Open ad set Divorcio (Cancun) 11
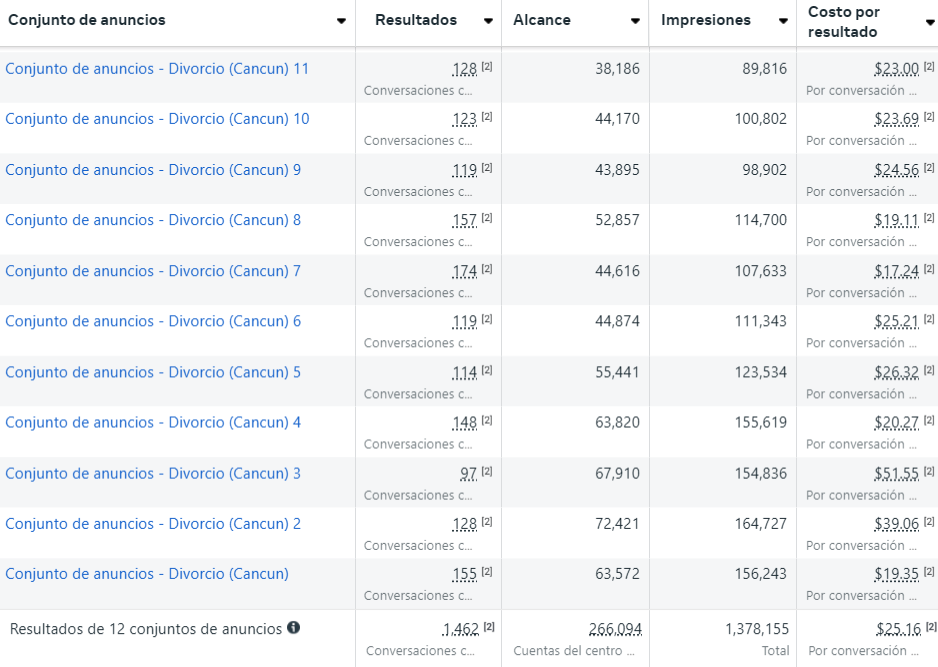 [157, 69]
